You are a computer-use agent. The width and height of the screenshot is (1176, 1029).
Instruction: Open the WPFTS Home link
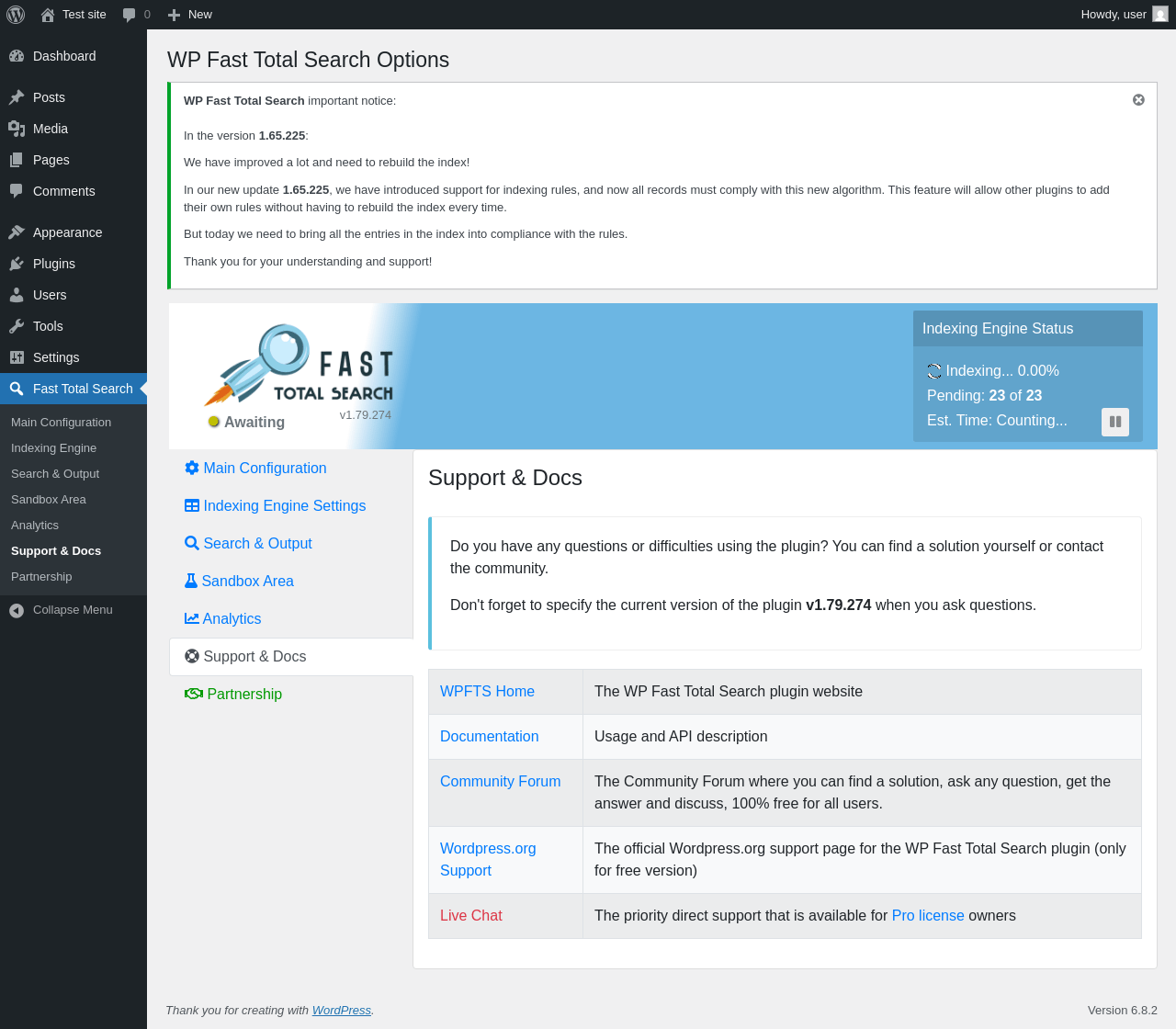[x=487, y=692]
